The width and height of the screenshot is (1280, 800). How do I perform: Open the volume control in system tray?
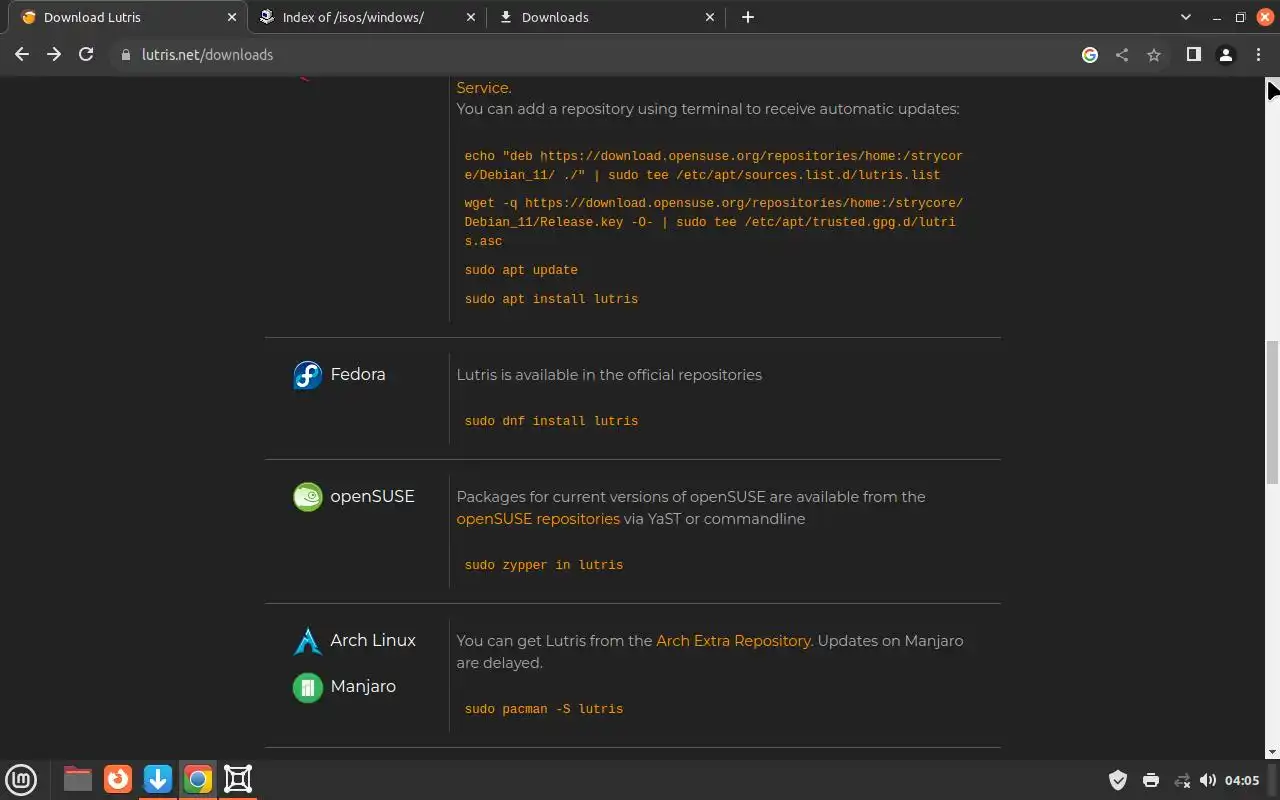[1208, 780]
